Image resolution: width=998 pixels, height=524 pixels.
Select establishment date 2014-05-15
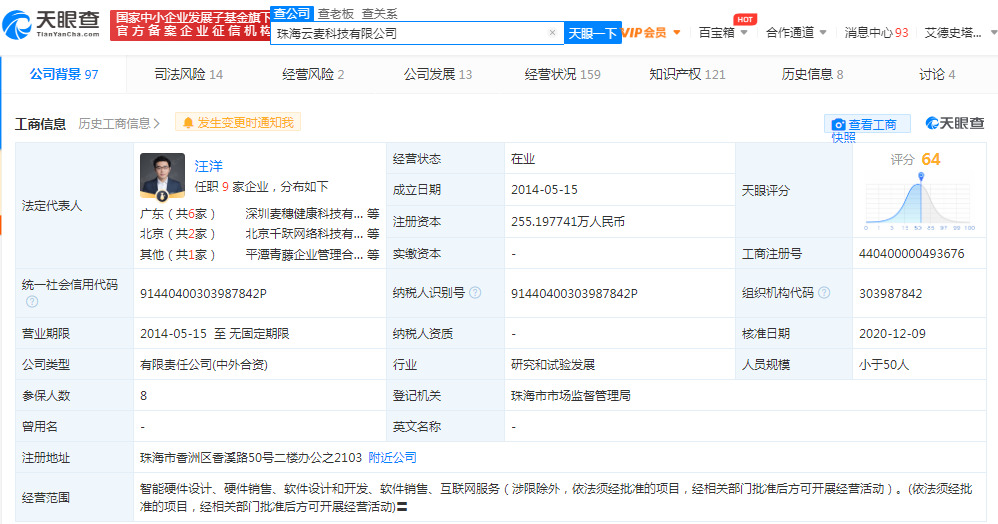(x=544, y=190)
